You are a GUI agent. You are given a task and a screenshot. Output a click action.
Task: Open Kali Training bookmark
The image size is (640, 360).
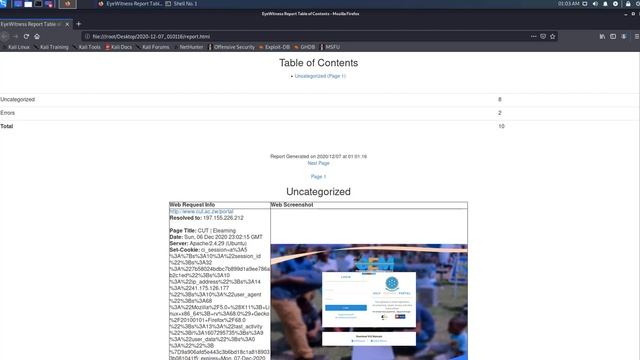[x=51, y=47]
